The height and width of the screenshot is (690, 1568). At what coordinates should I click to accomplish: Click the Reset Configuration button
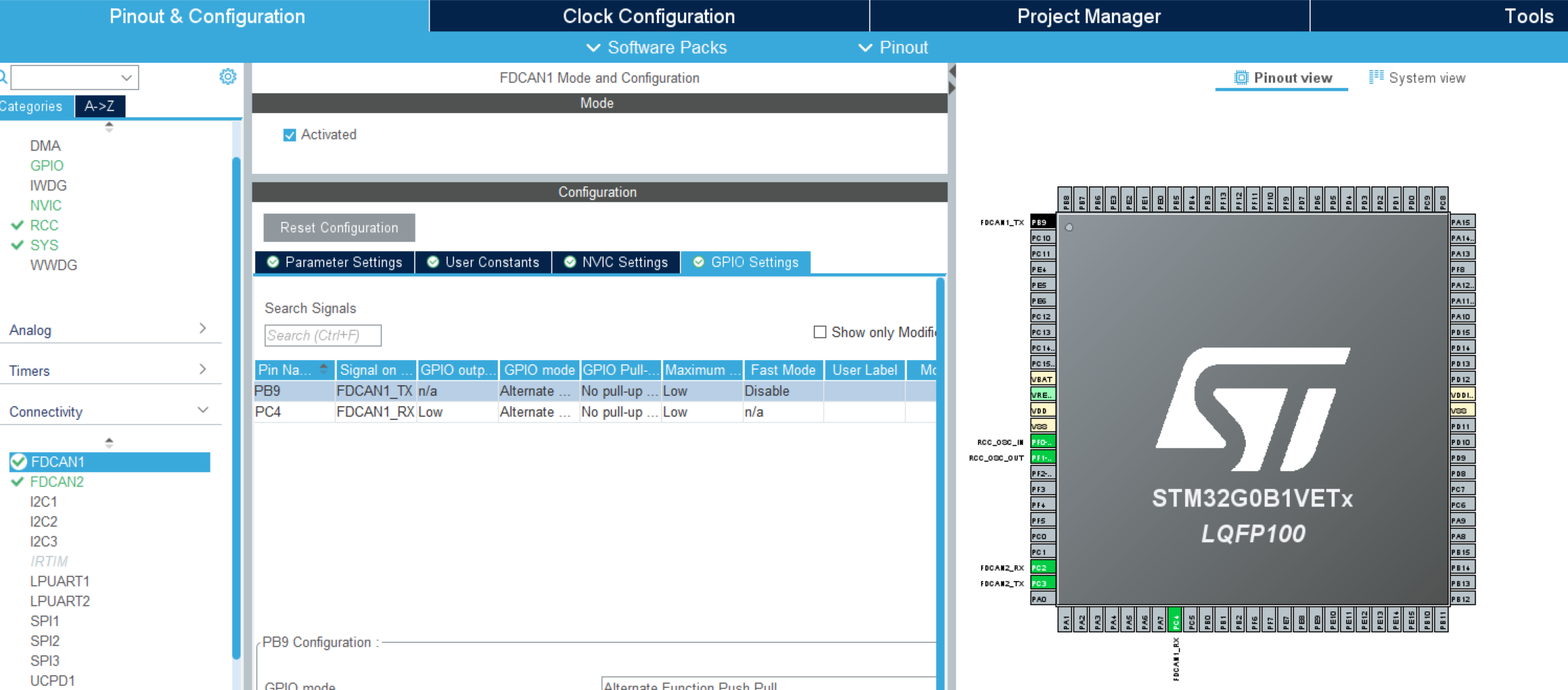click(339, 227)
